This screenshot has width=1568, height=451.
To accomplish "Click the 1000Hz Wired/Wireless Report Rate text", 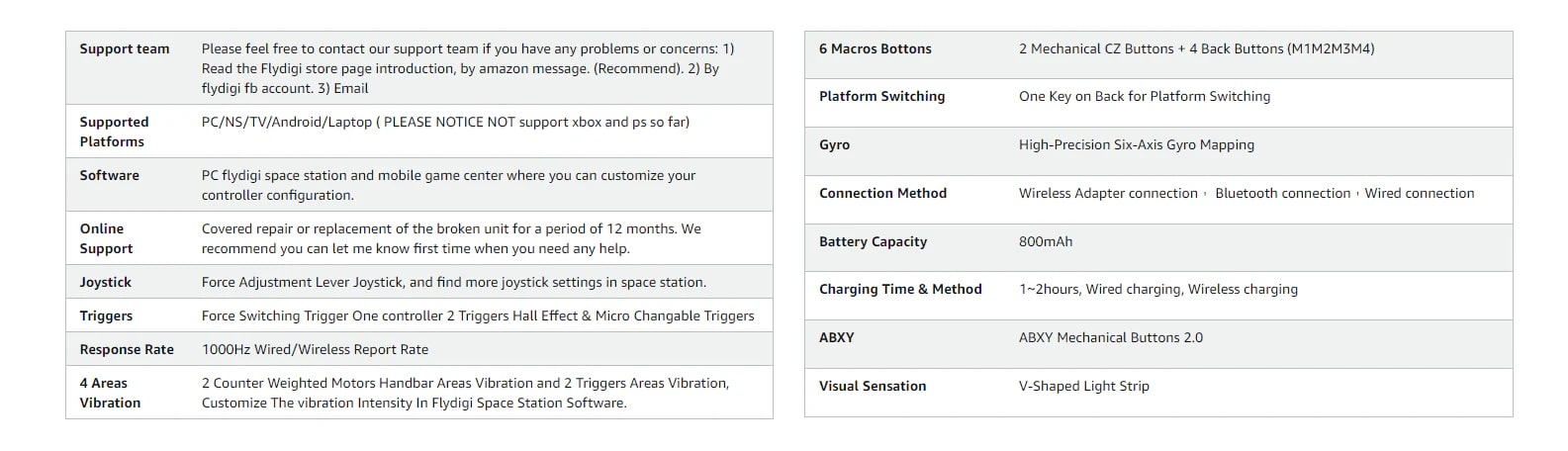I will (x=315, y=349).
